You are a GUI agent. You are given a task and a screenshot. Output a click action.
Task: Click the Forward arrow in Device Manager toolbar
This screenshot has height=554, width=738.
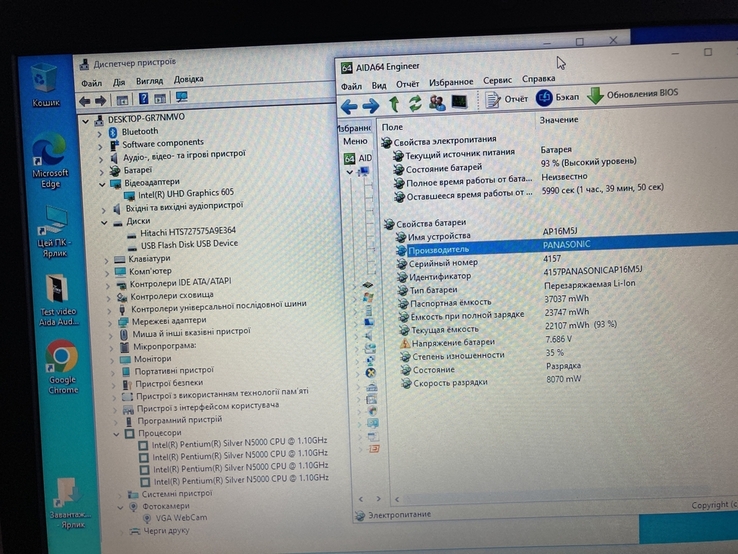[x=100, y=101]
